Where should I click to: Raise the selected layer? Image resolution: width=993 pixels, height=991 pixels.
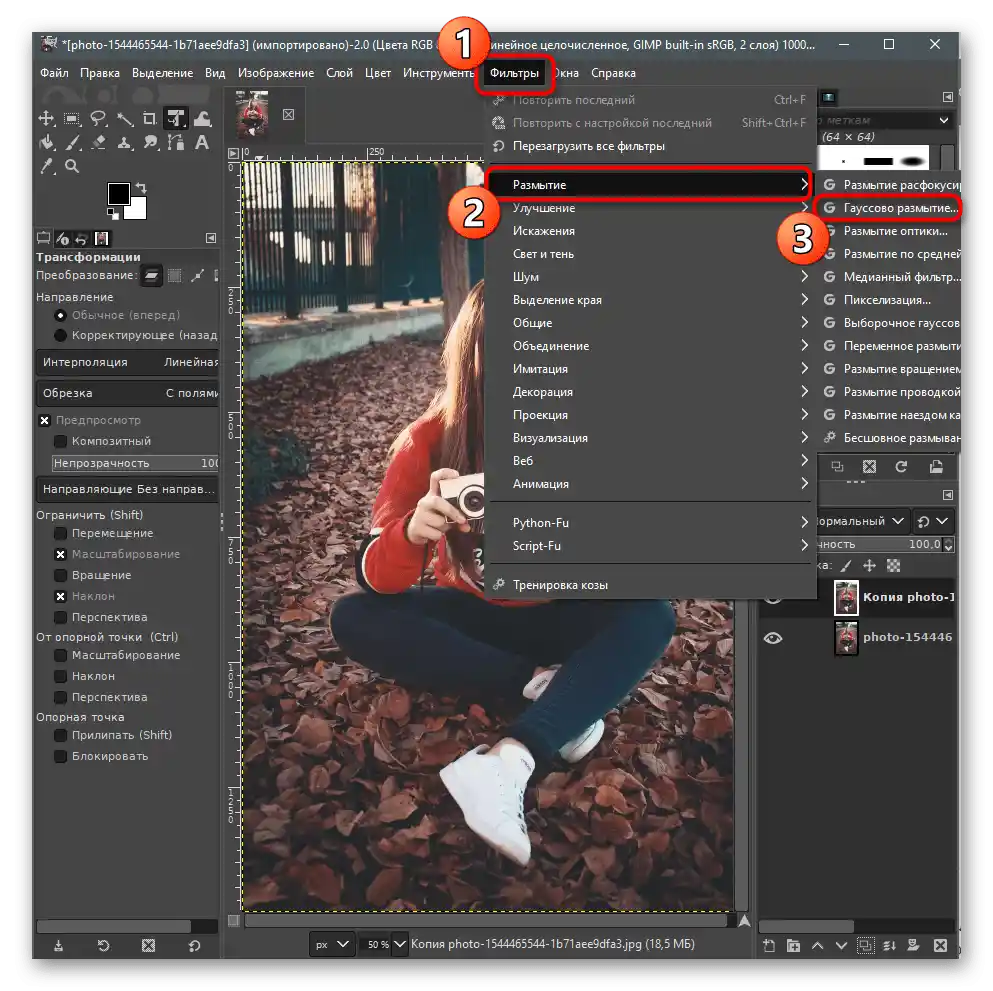point(818,945)
